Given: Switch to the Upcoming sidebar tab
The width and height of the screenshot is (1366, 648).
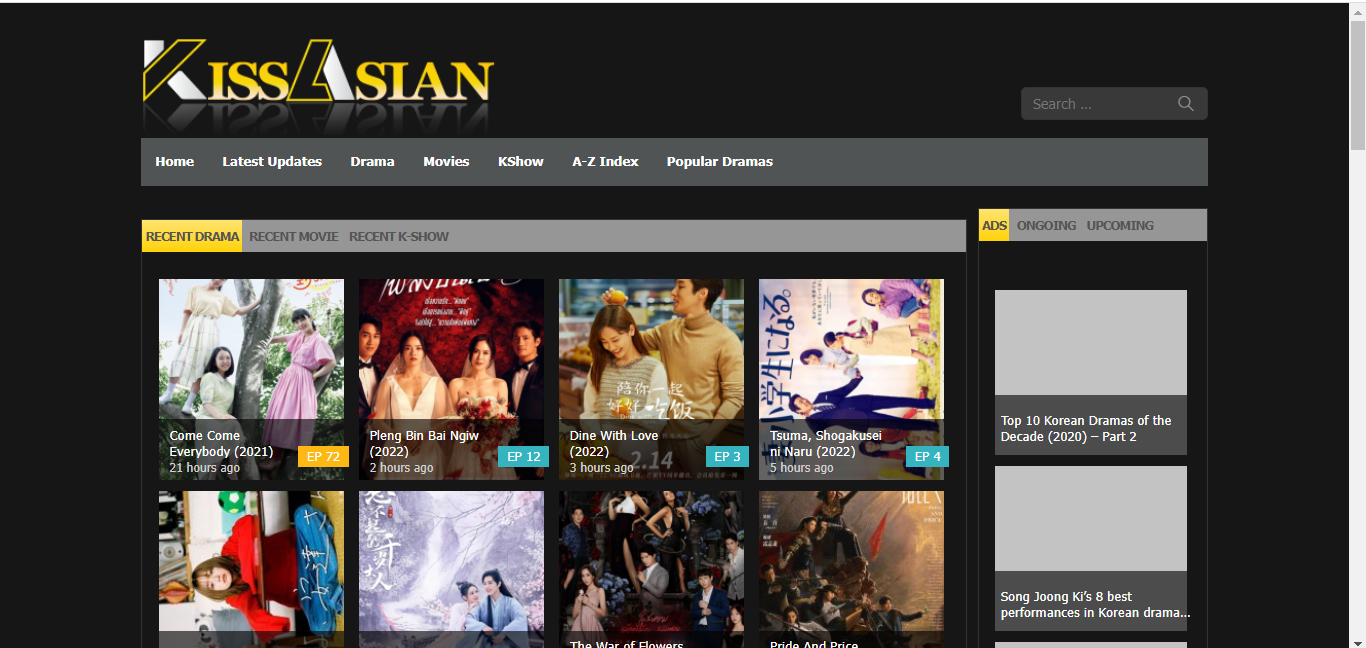Looking at the screenshot, I should (1120, 225).
